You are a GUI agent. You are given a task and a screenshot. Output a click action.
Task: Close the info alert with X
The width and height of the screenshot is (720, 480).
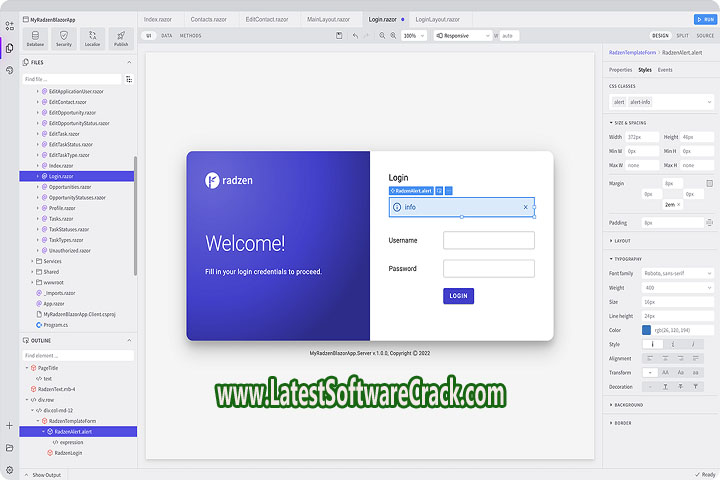tap(525, 207)
